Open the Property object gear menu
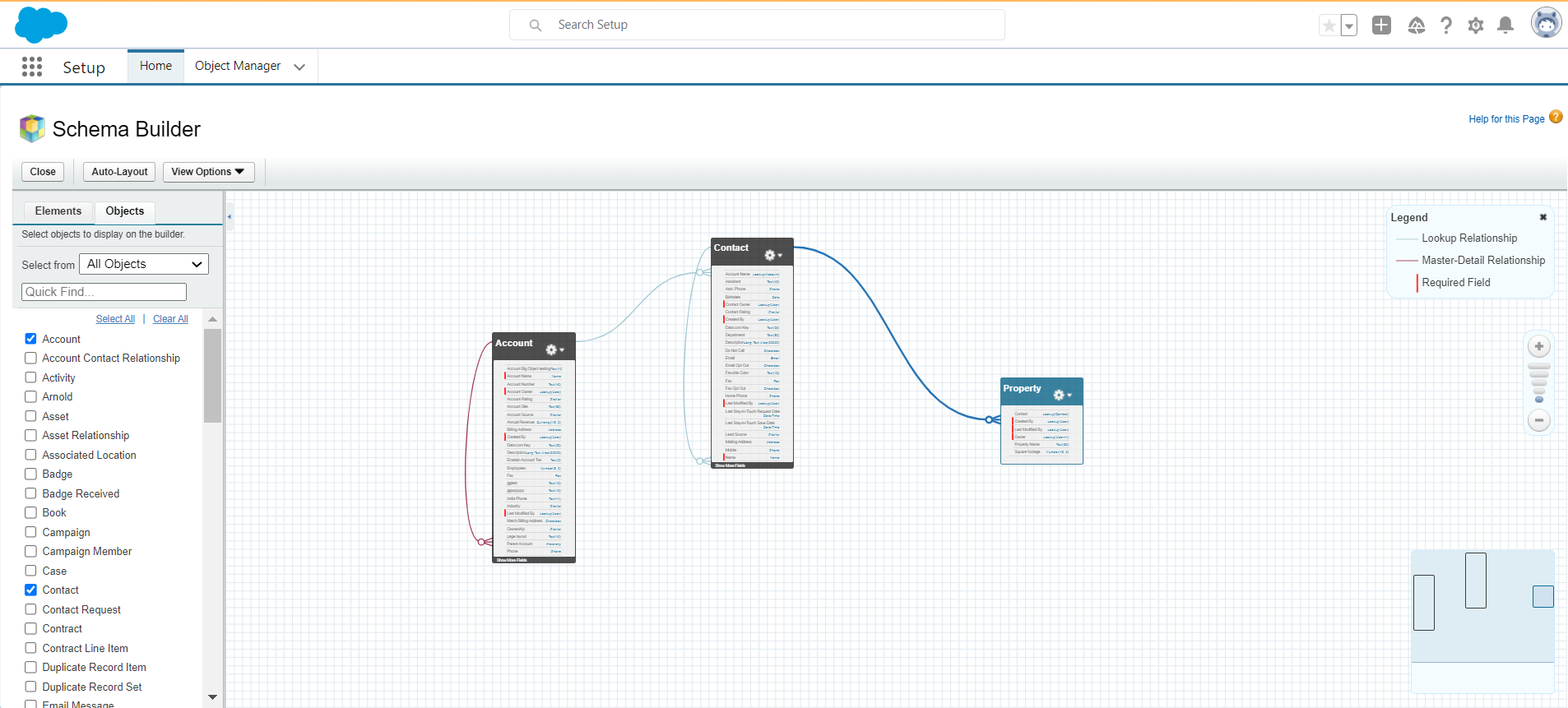Screen dimensions: 1568x708 (x=1063, y=395)
